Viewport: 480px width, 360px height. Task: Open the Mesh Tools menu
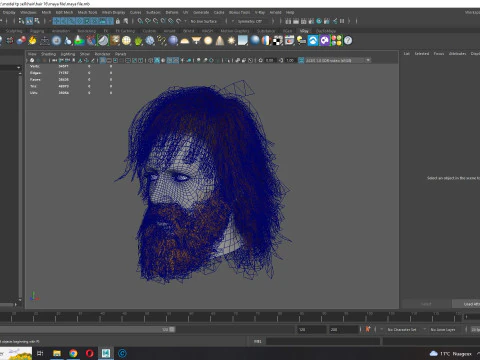click(87, 12)
